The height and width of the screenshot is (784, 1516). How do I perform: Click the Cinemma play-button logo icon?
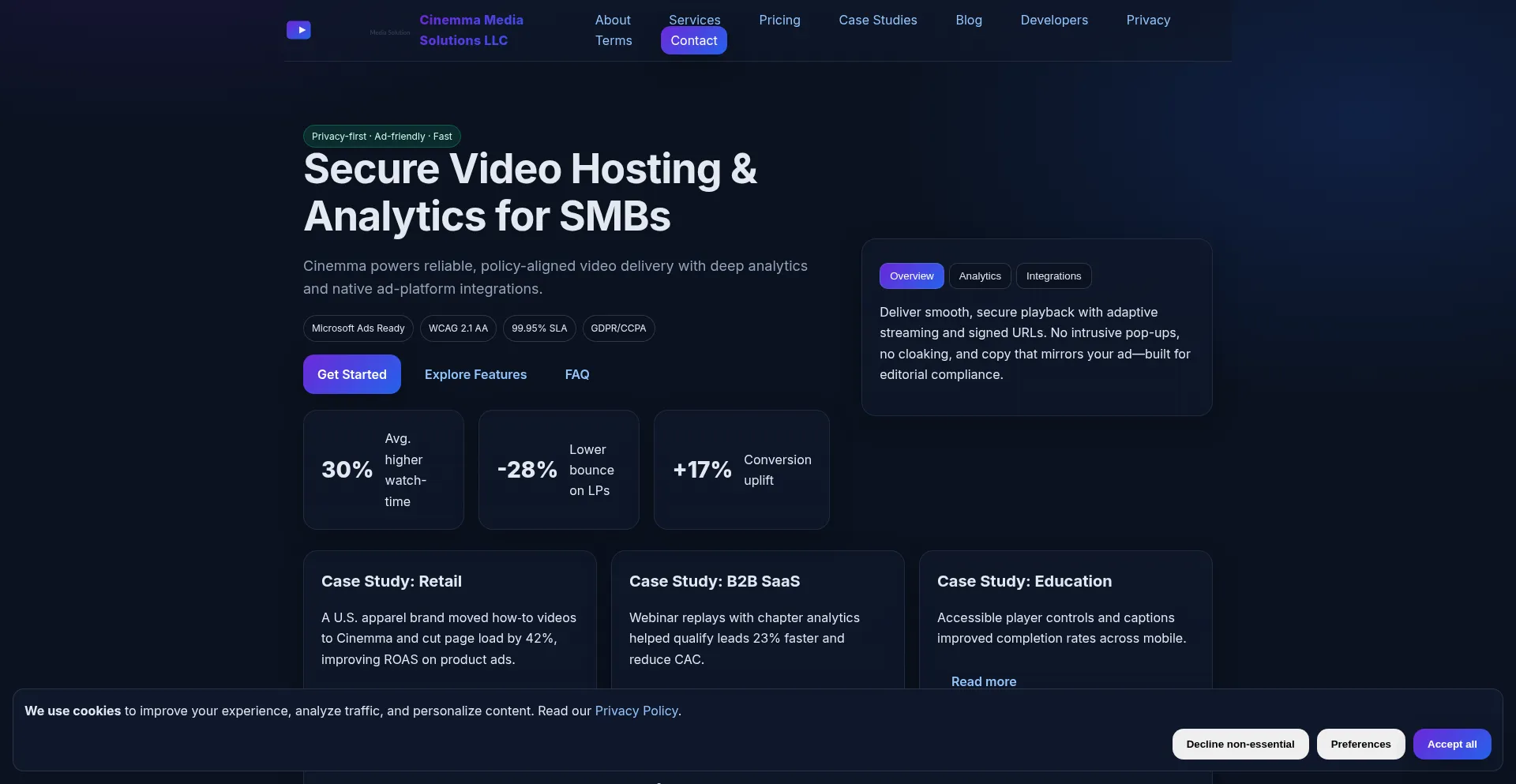pos(298,30)
